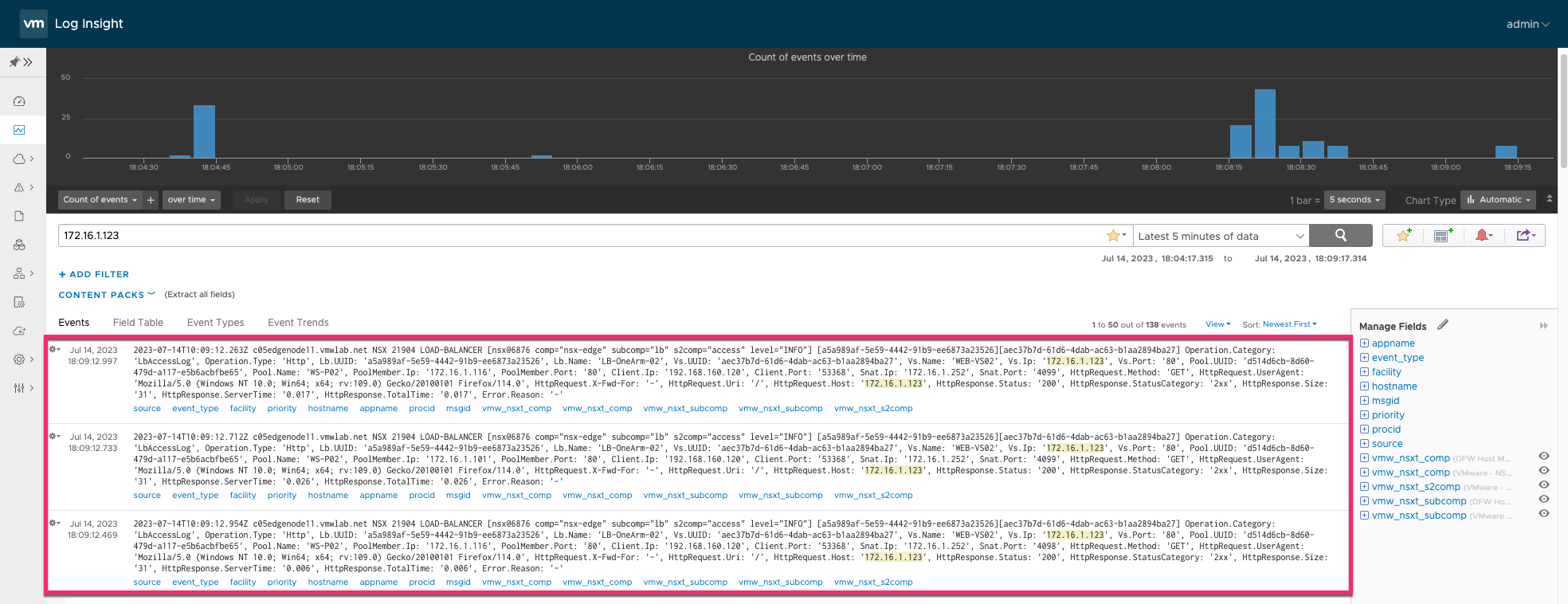Click priority field link under first event
1568x604 pixels.
tap(282, 409)
